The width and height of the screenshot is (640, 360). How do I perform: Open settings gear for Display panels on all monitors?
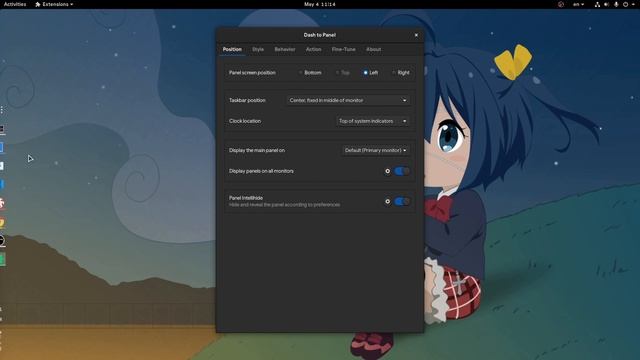(387, 171)
